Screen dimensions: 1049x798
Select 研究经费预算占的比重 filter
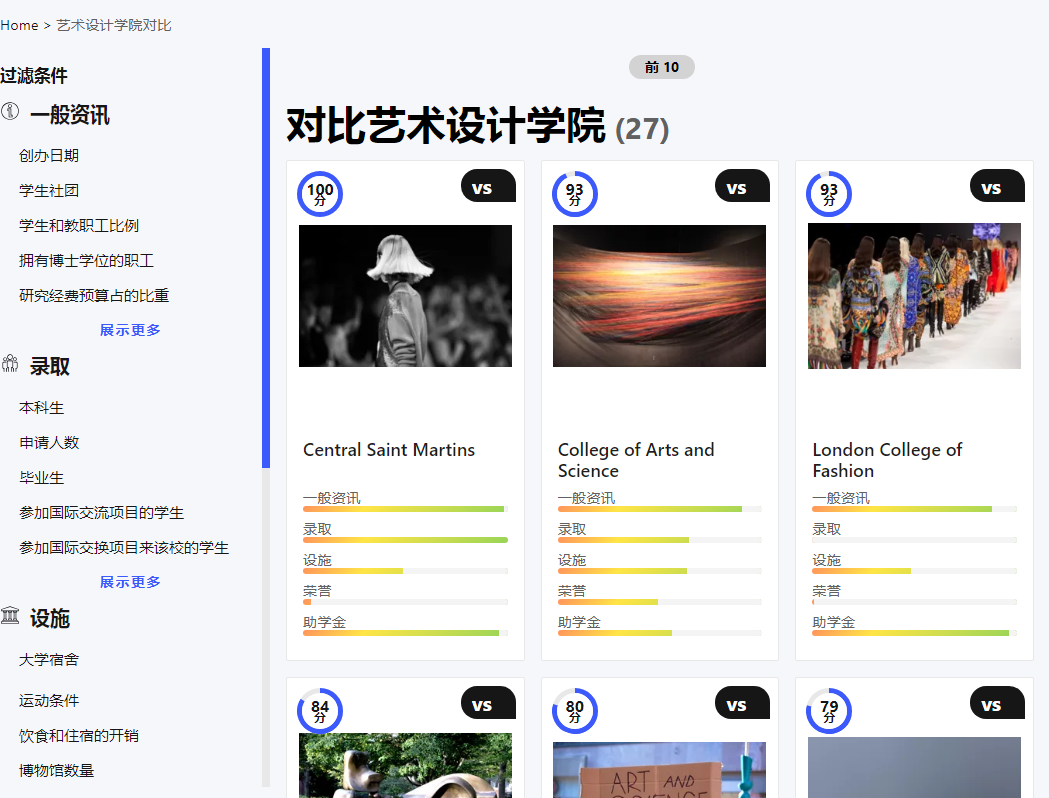(x=94, y=296)
